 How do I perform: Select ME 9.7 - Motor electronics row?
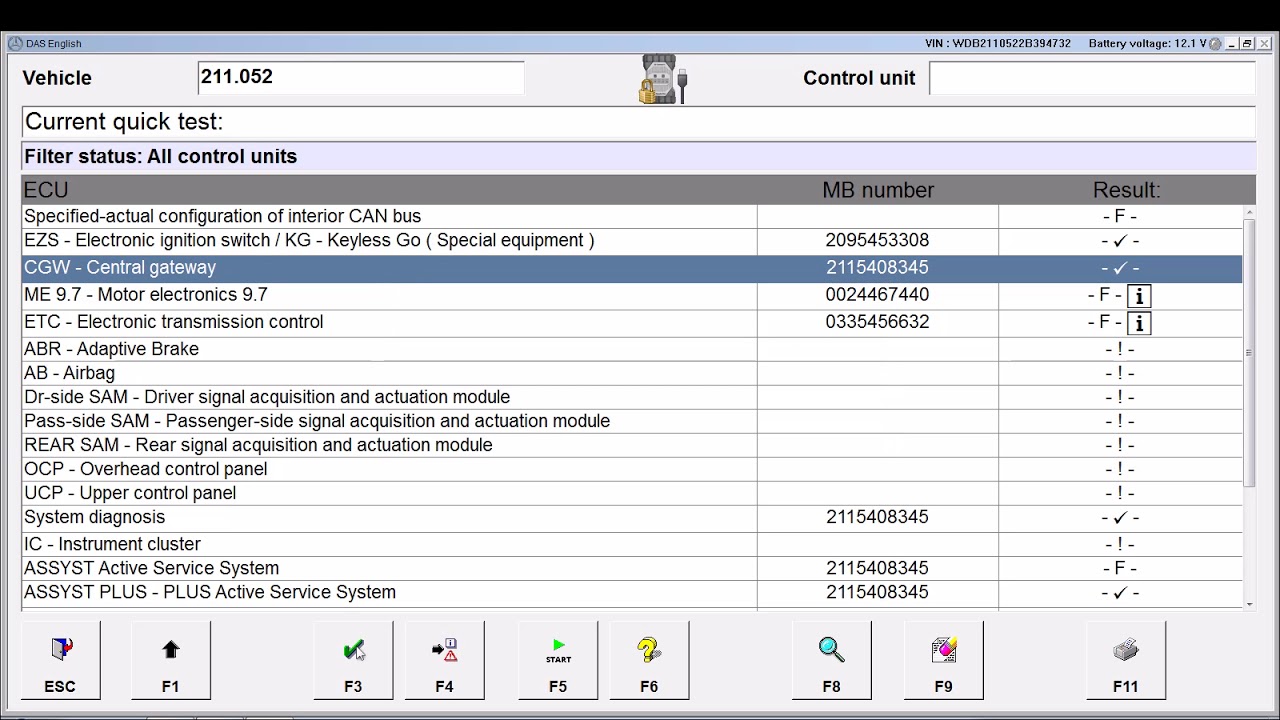(632, 295)
